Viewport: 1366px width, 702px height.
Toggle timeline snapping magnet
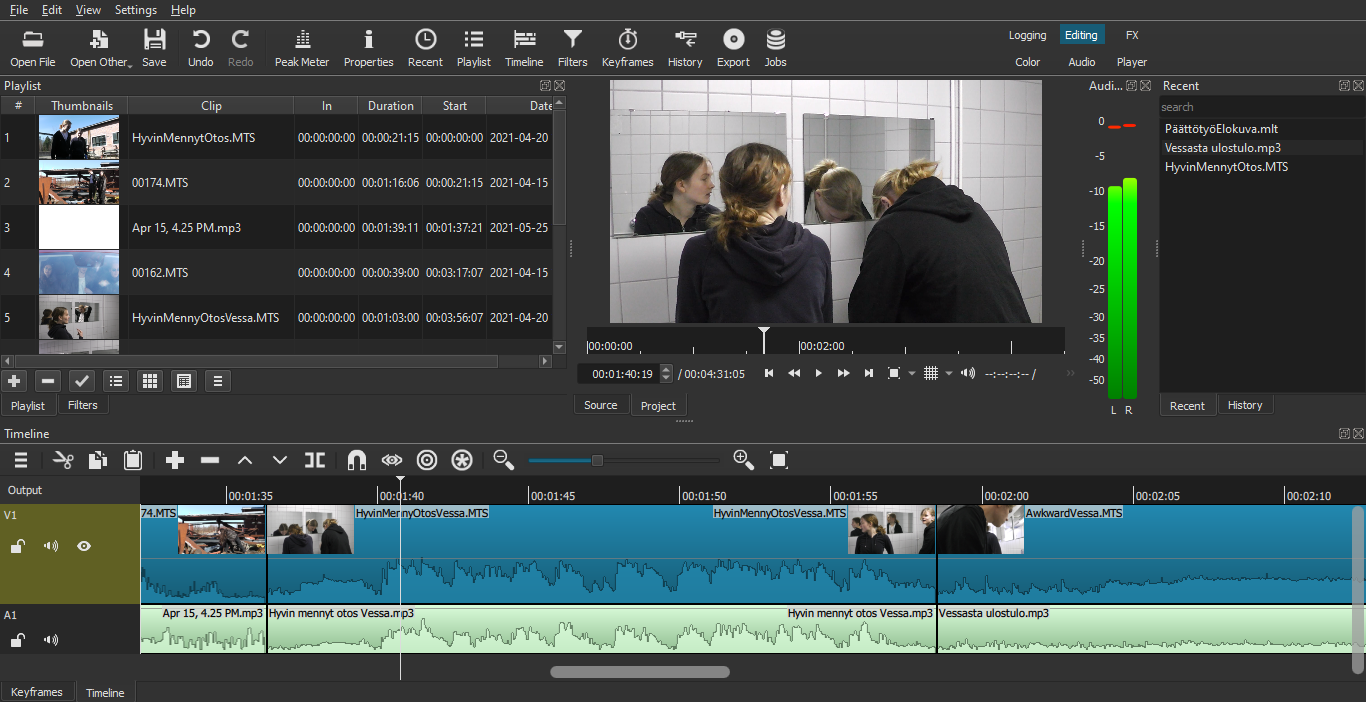click(356, 460)
